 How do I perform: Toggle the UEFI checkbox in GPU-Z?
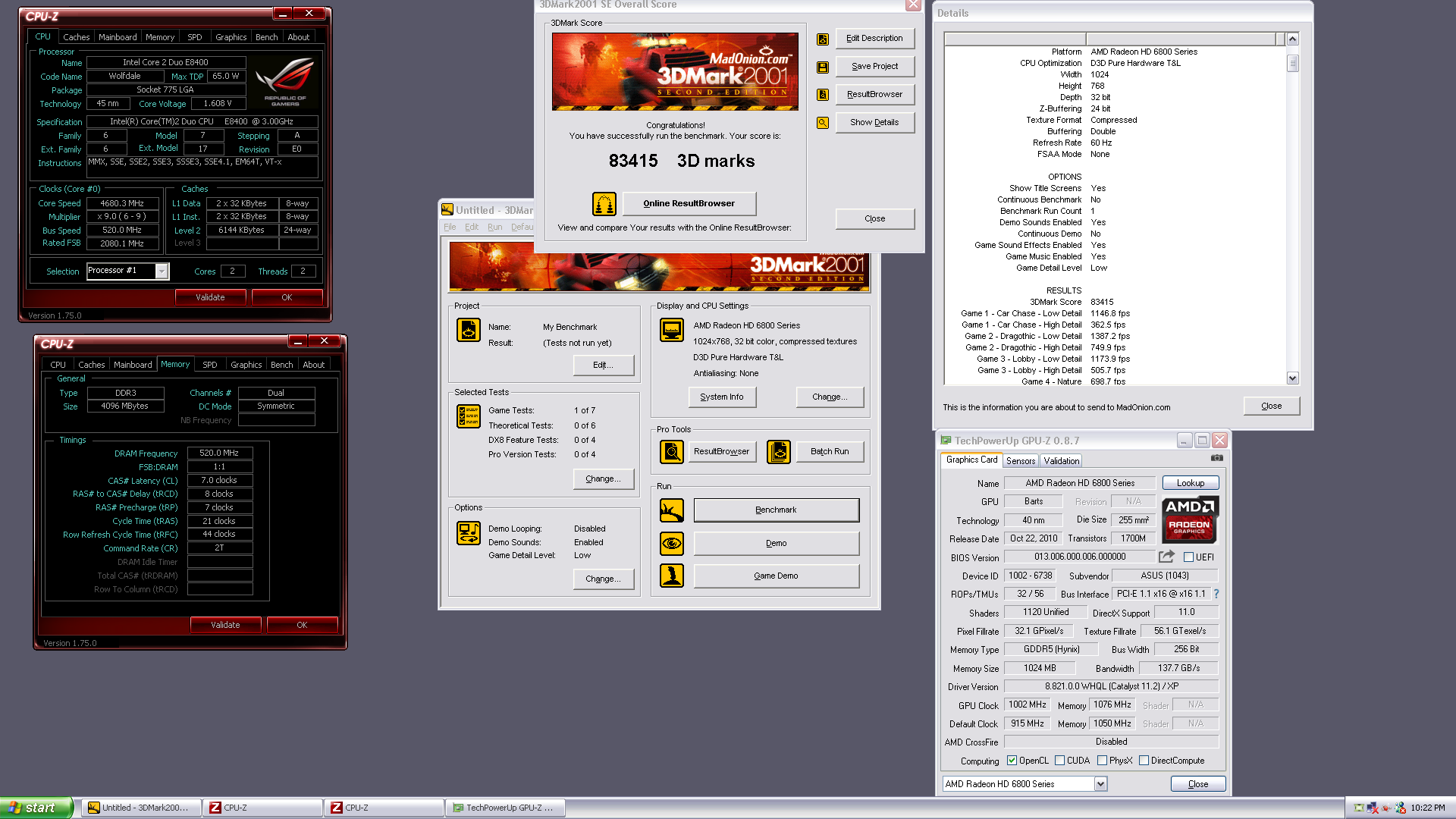(1189, 557)
